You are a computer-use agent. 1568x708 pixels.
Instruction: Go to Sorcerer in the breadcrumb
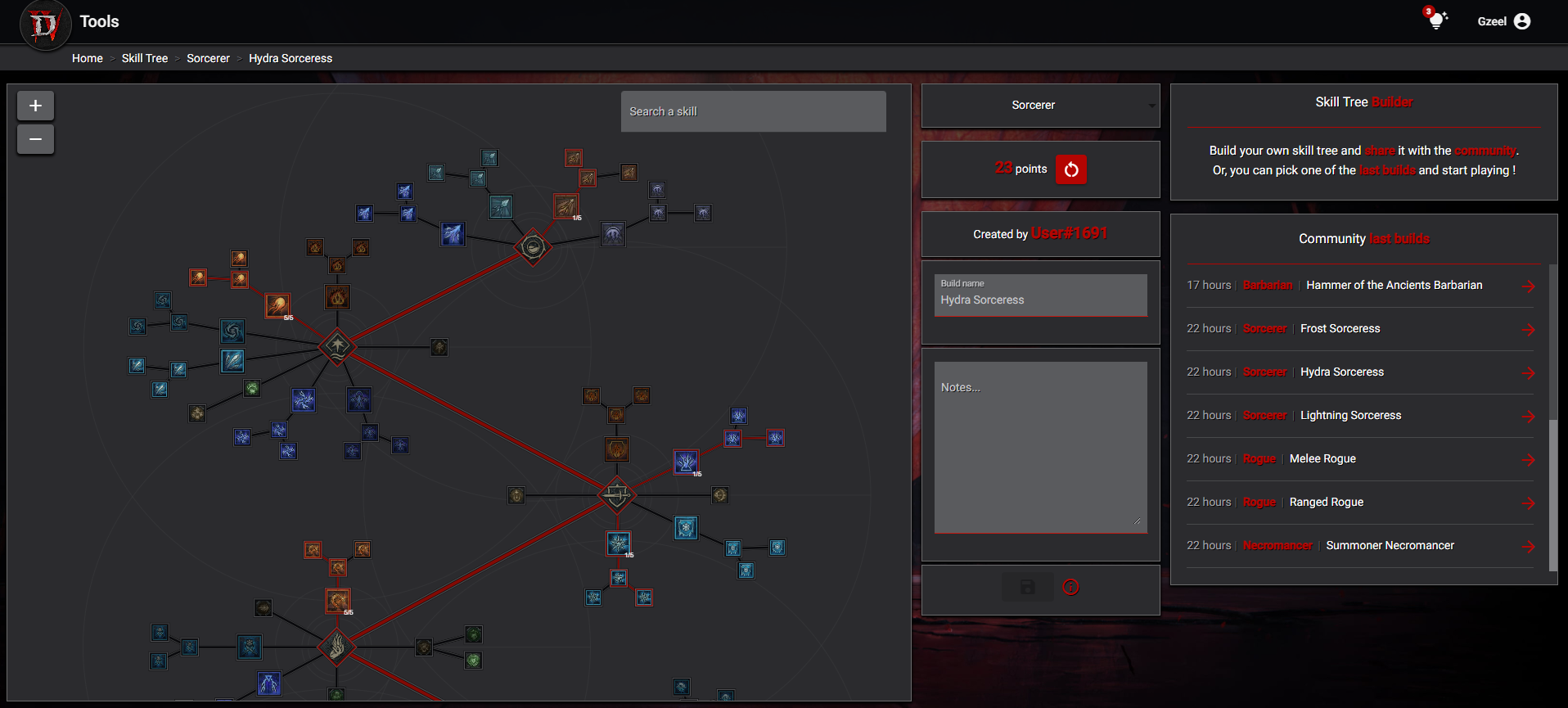208,58
